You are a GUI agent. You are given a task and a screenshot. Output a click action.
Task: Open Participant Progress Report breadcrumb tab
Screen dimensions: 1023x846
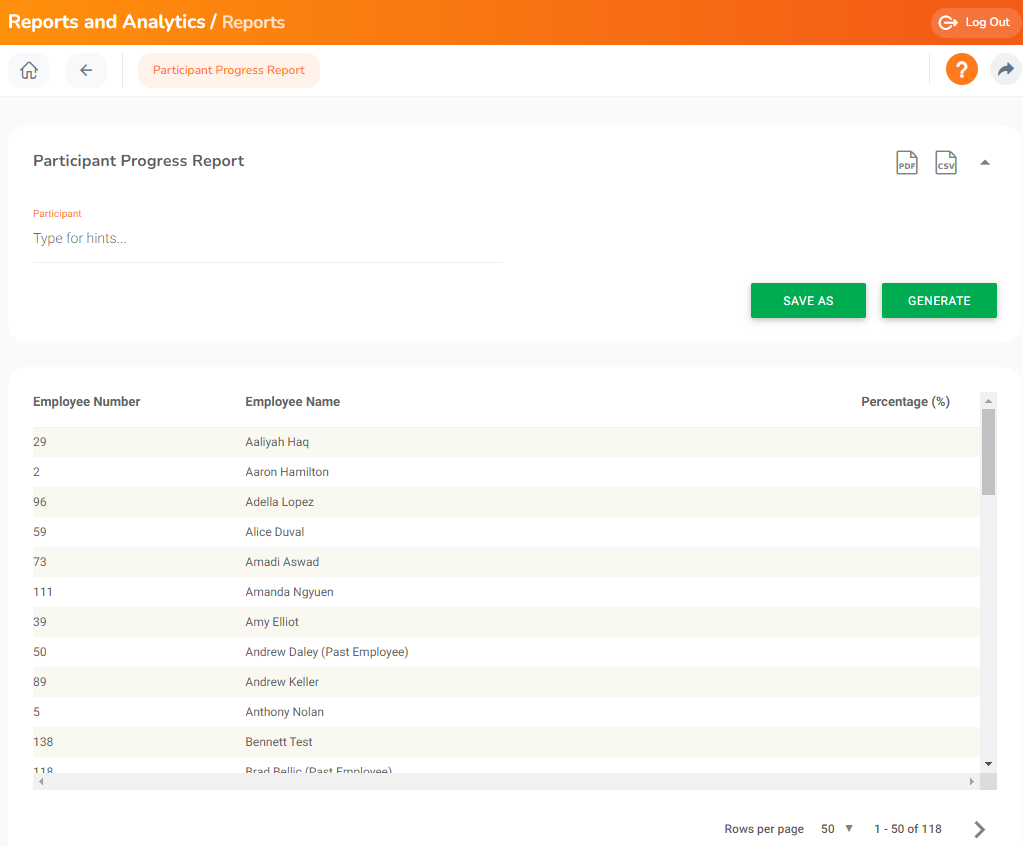[x=229, y=70]
